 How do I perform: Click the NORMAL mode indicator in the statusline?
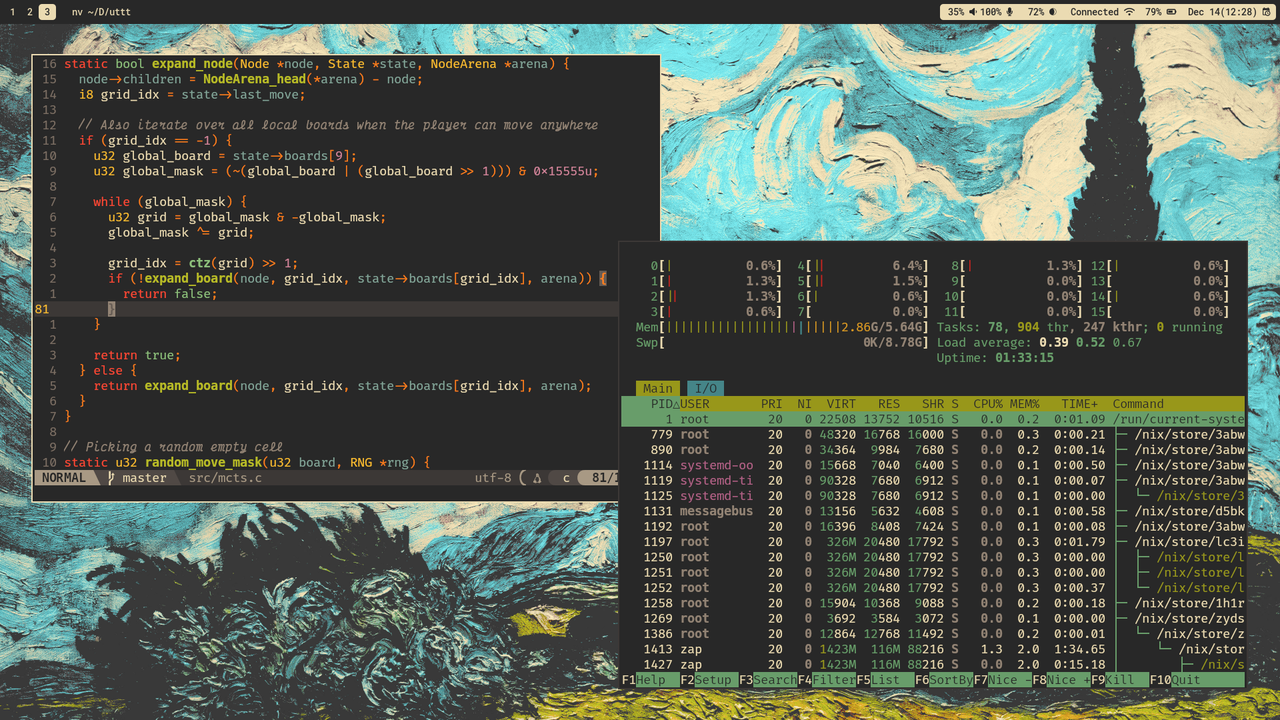[63, 477]
